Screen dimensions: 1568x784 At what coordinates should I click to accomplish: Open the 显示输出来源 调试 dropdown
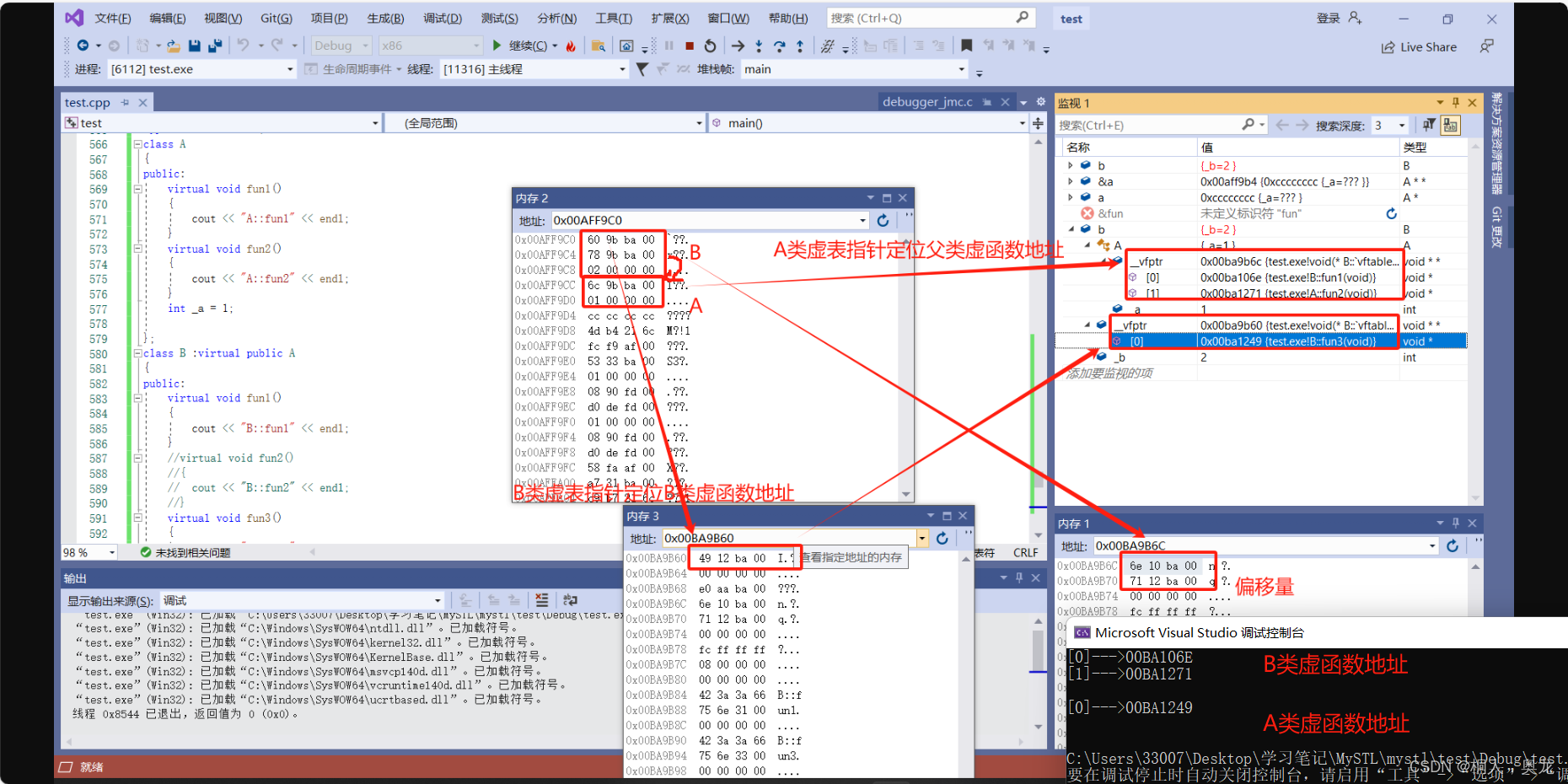[301, 600]
